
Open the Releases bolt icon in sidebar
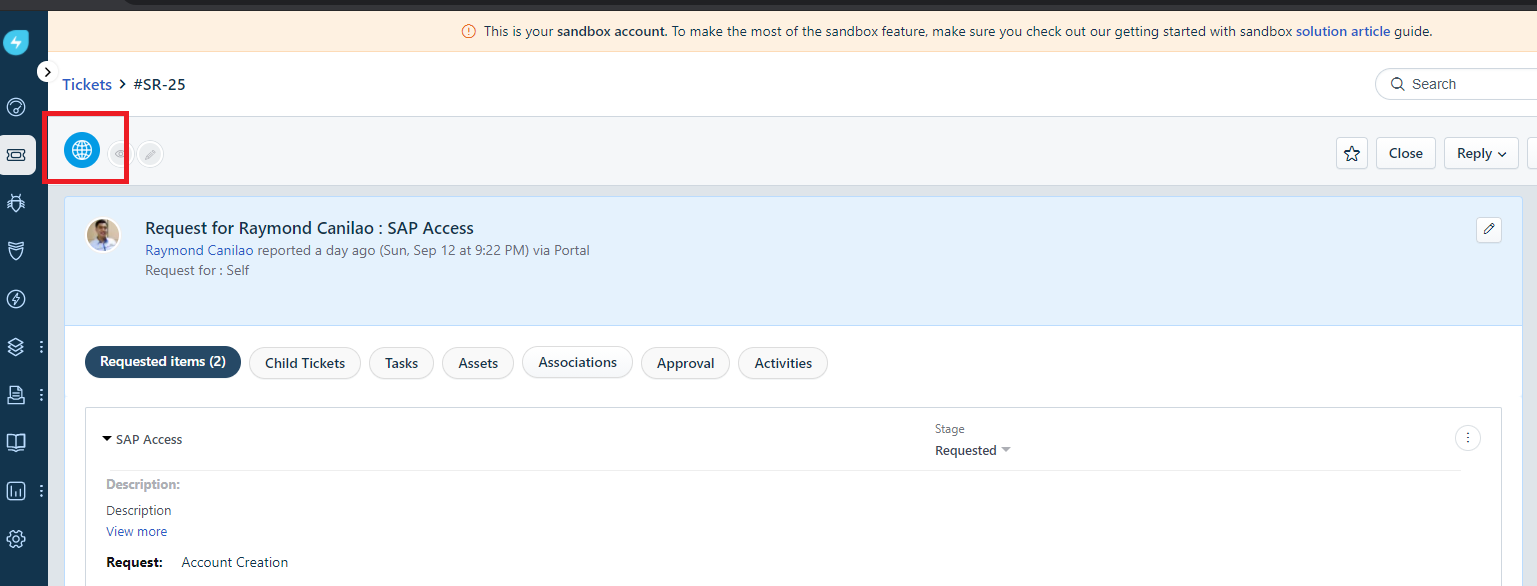tap(16, 299)
